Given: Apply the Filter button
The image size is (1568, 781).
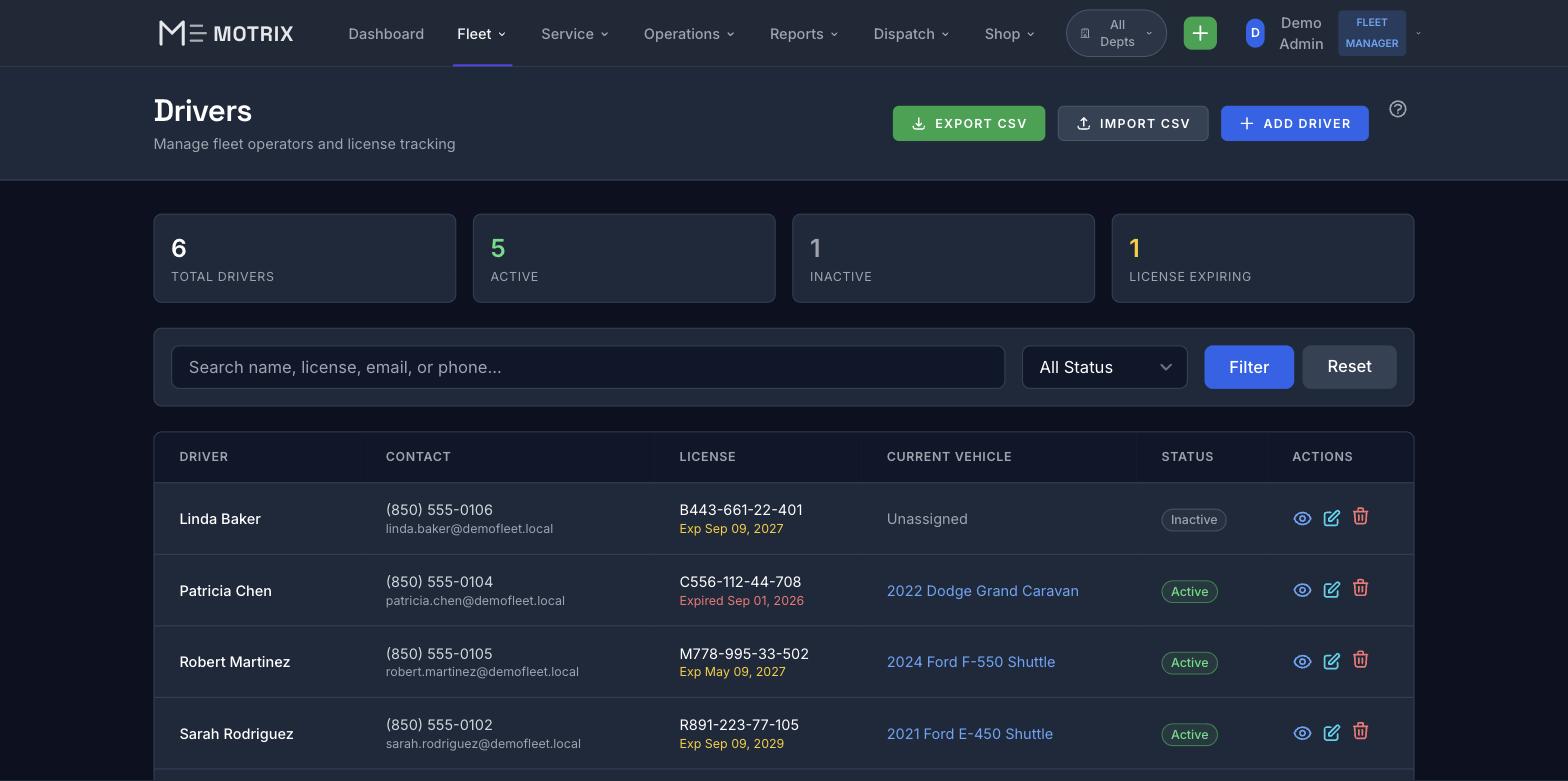Looking at the screenshot, I should click(1249, 367).
